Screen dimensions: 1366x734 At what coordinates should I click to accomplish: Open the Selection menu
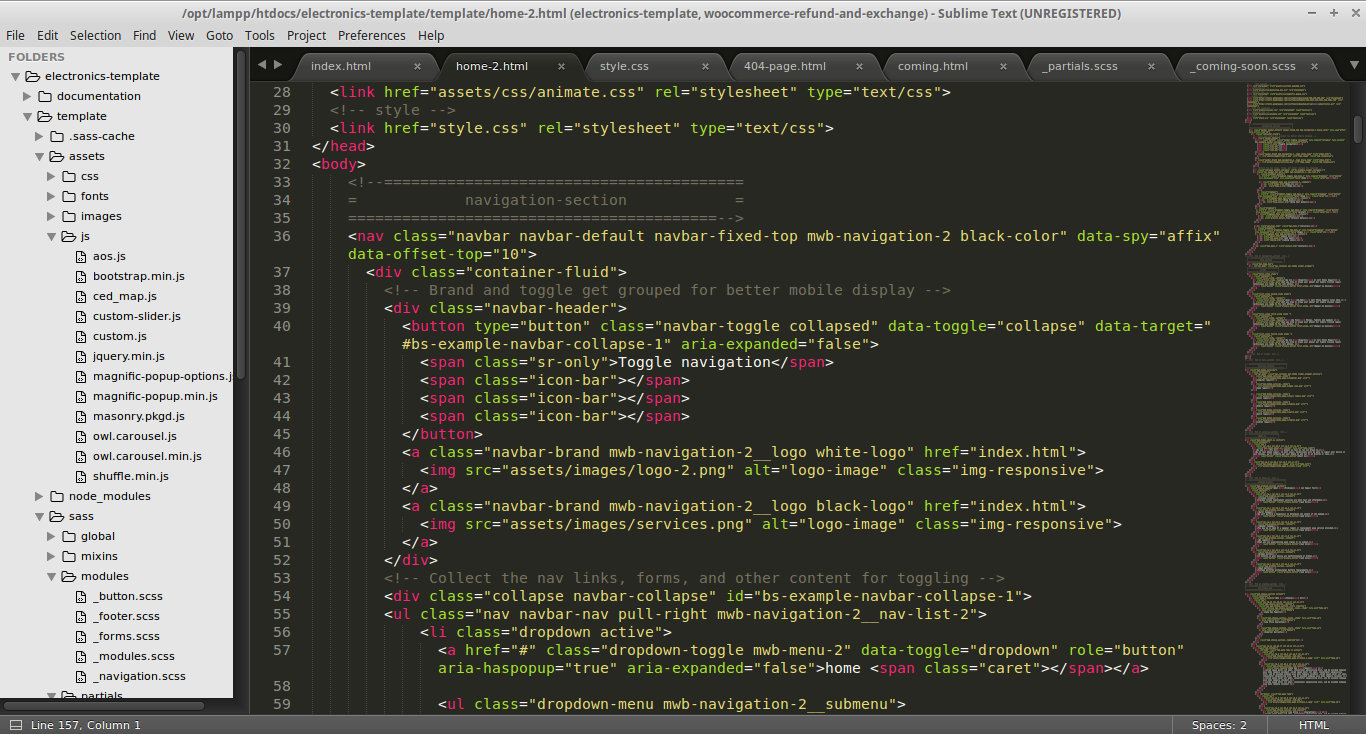click(95, 35)
